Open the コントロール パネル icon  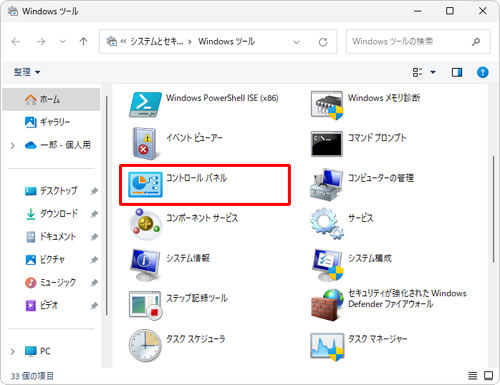click(145, 184)
